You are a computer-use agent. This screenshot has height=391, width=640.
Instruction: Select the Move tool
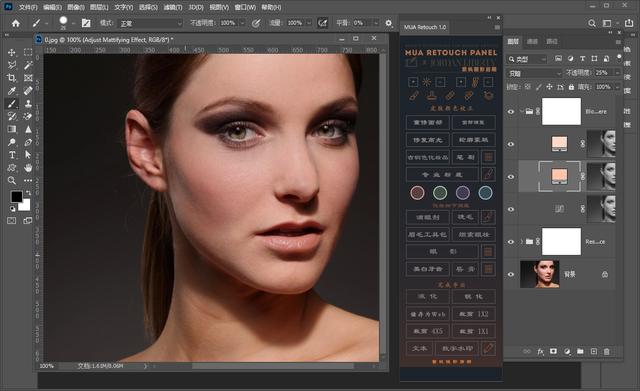12,52
